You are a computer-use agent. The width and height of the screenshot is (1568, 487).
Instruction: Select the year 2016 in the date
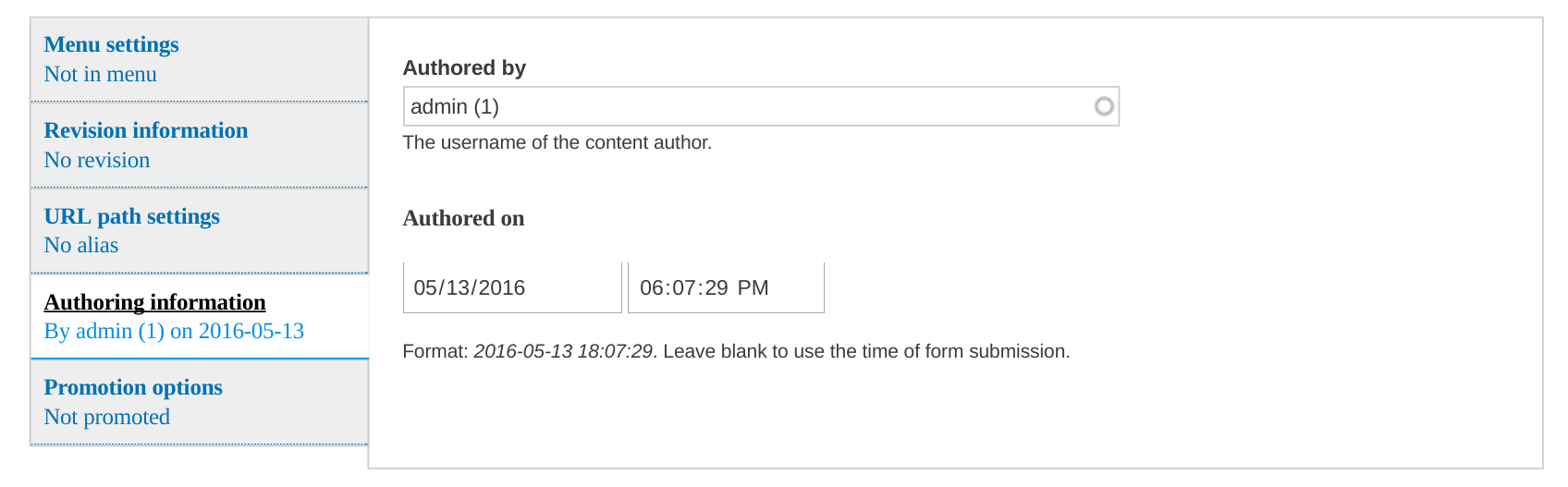[x=502, y=287]
